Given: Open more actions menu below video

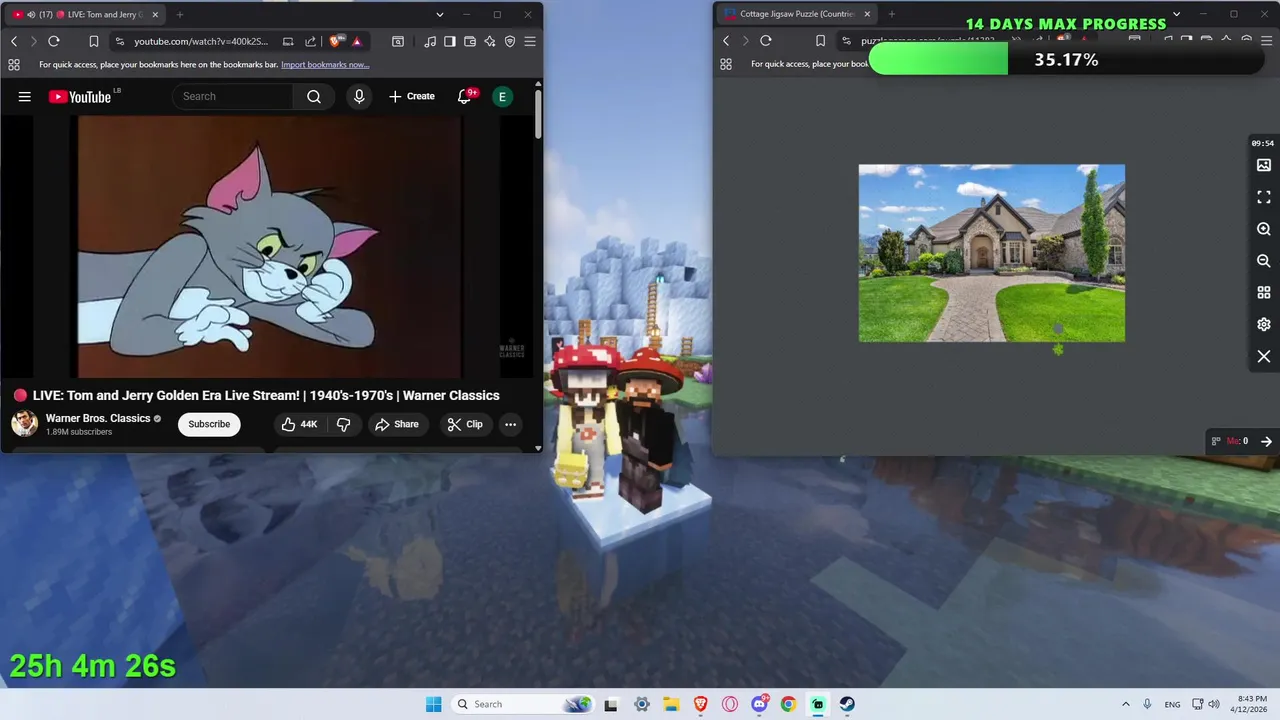Looking at the screenshot, I should (x=510, y=424).
